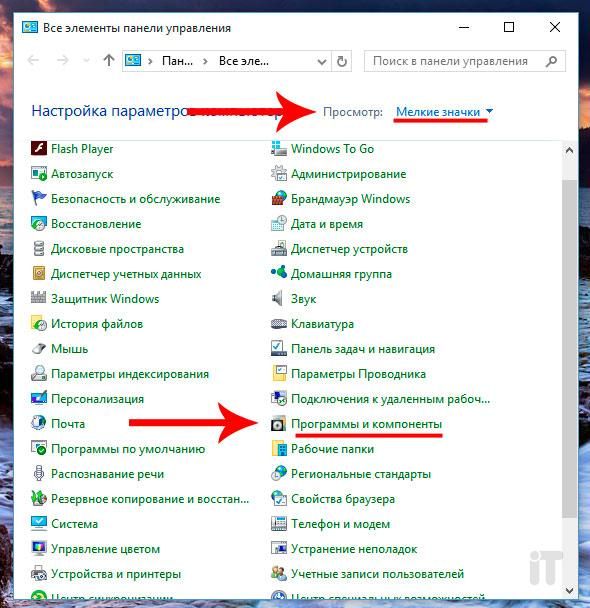590x608 pixels.
Task: Expand chevron after Пан... breadcrumb
Action: click(205, 61)
